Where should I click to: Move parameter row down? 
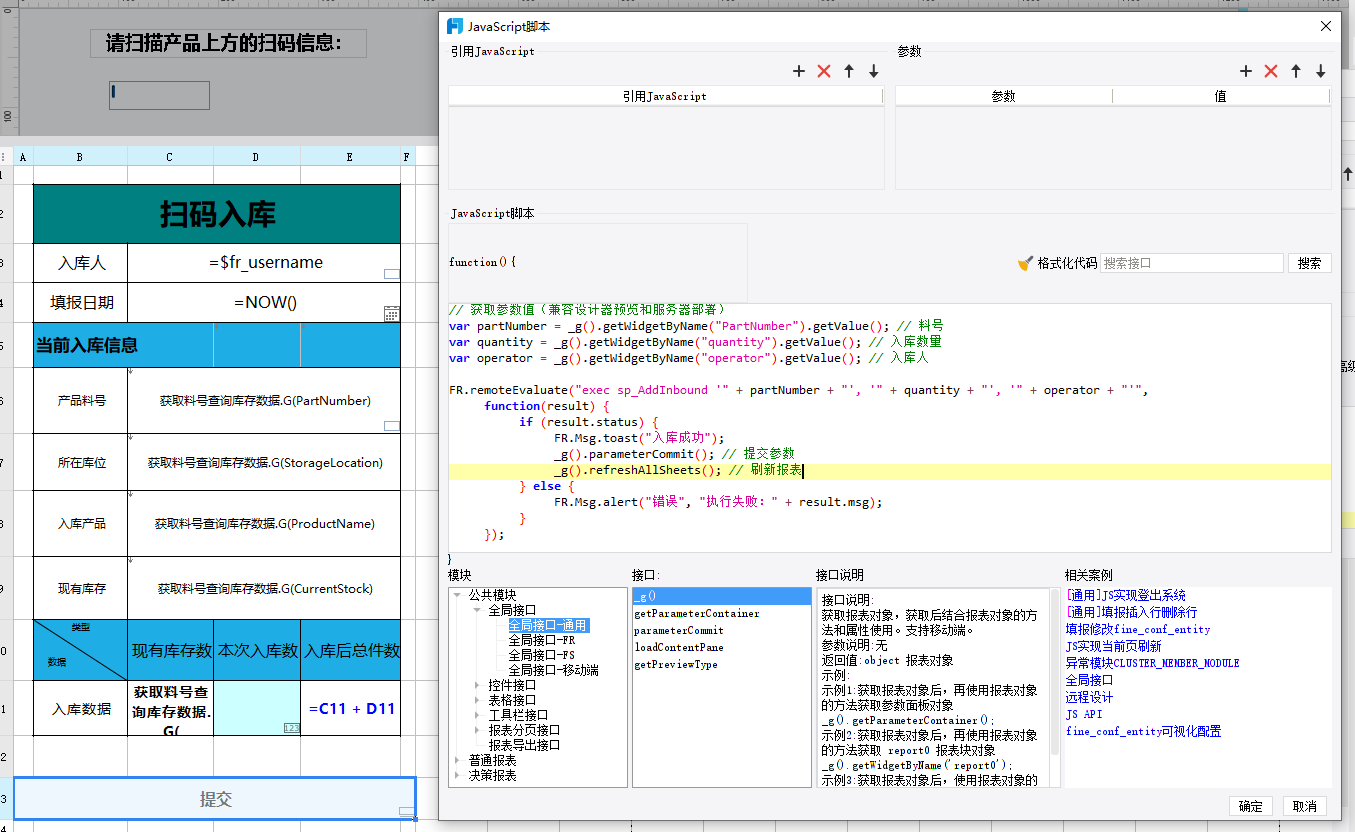[1320, 71]
